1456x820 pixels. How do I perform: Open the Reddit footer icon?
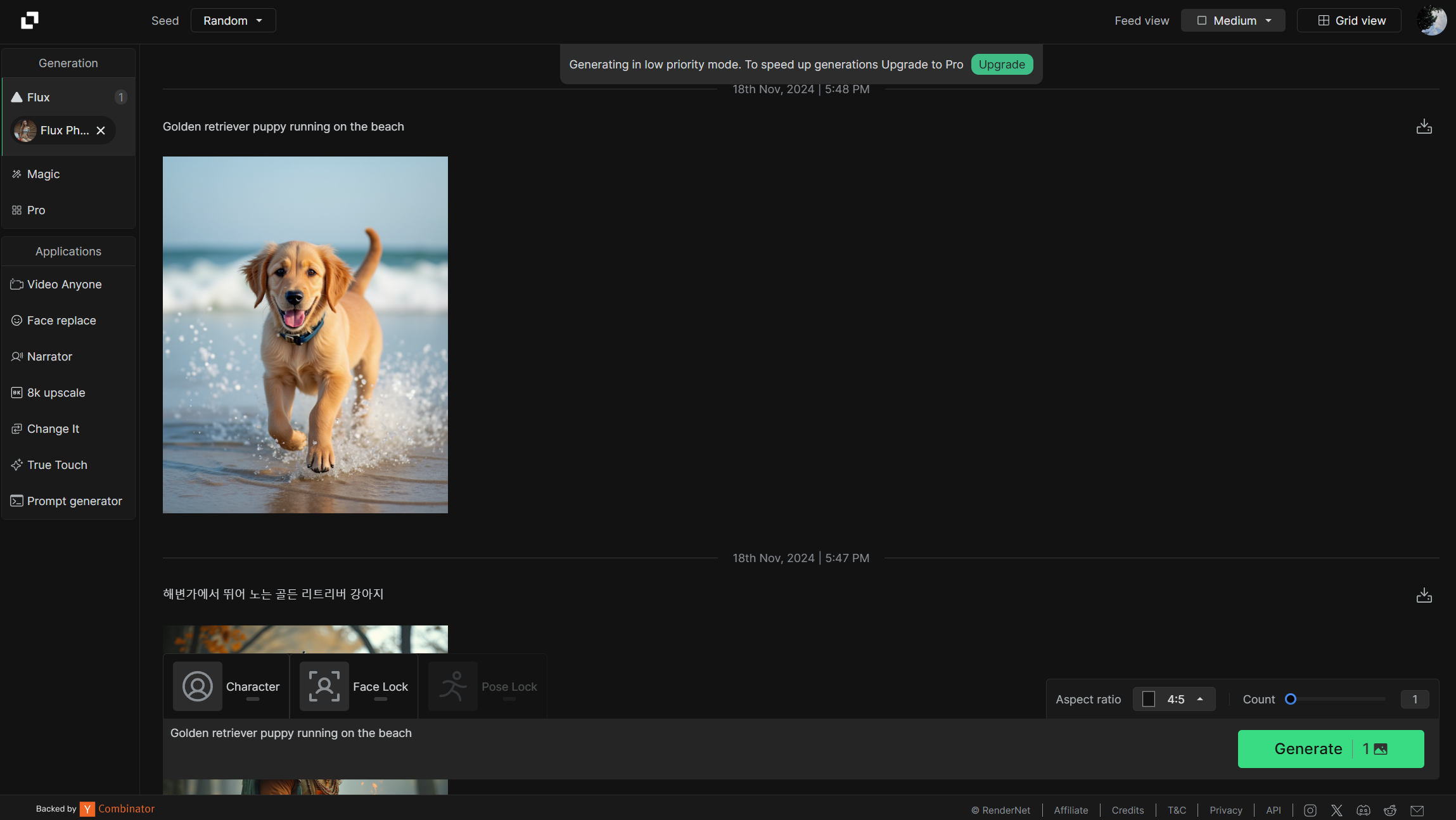1390,810
